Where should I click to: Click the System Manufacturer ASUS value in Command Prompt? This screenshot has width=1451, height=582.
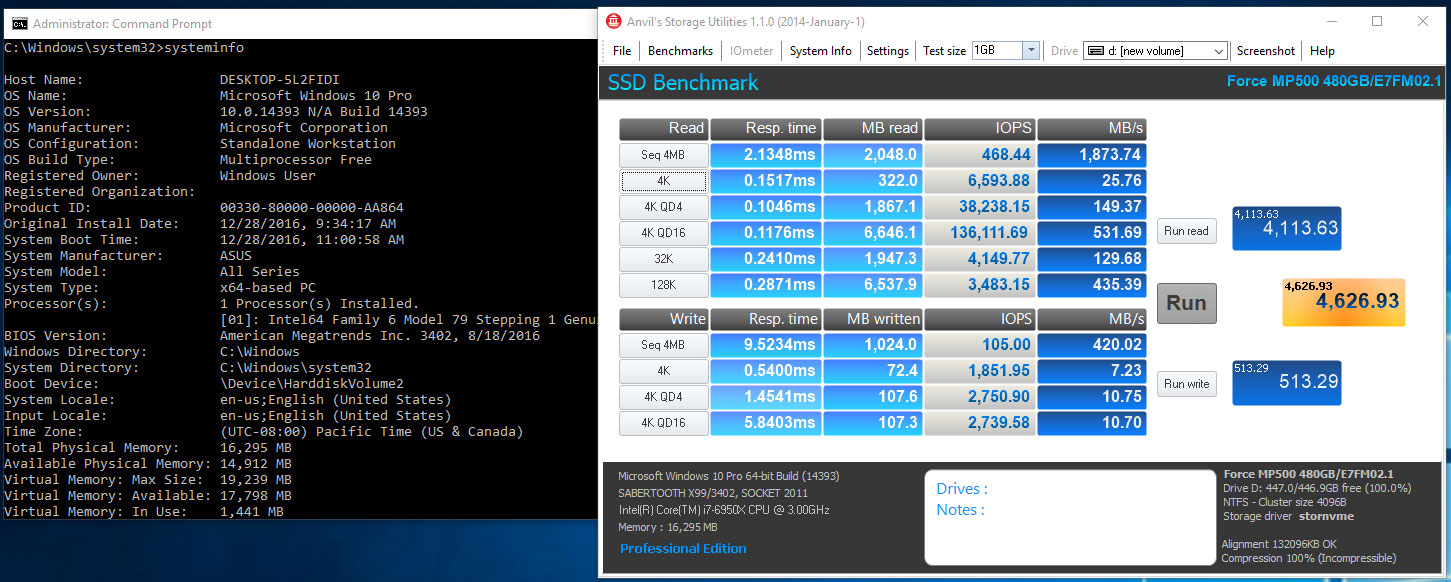236,256
